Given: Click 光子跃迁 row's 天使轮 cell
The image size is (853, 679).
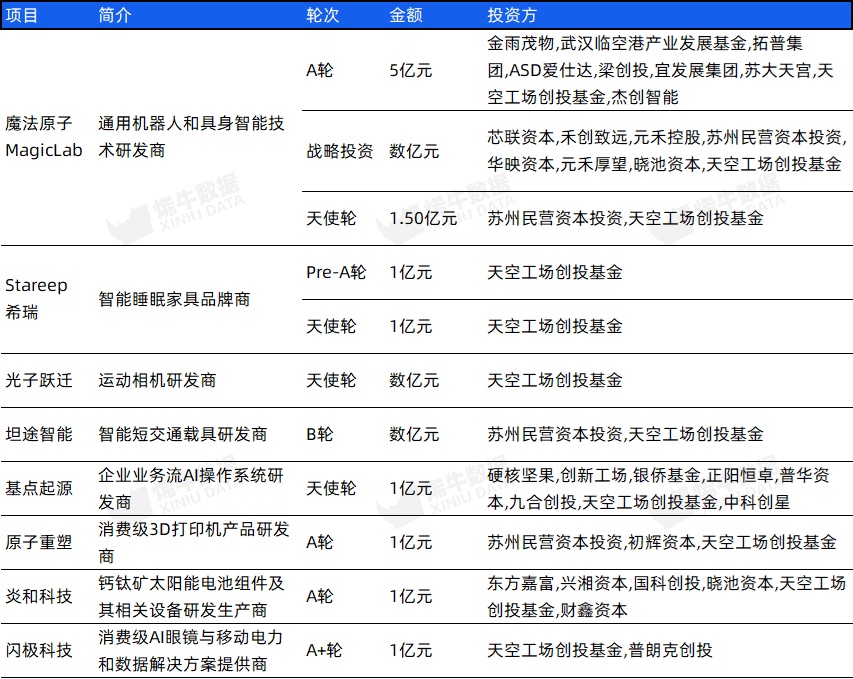Looking at the screenshot, I should (331, 380).
